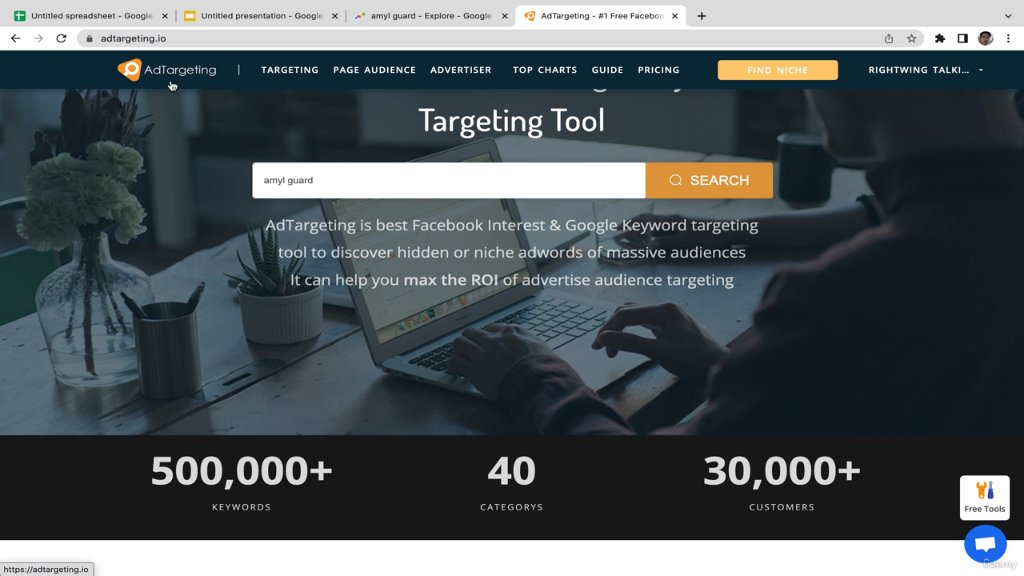
Task: Open the chat support bubble
Action: click(985, 544)
